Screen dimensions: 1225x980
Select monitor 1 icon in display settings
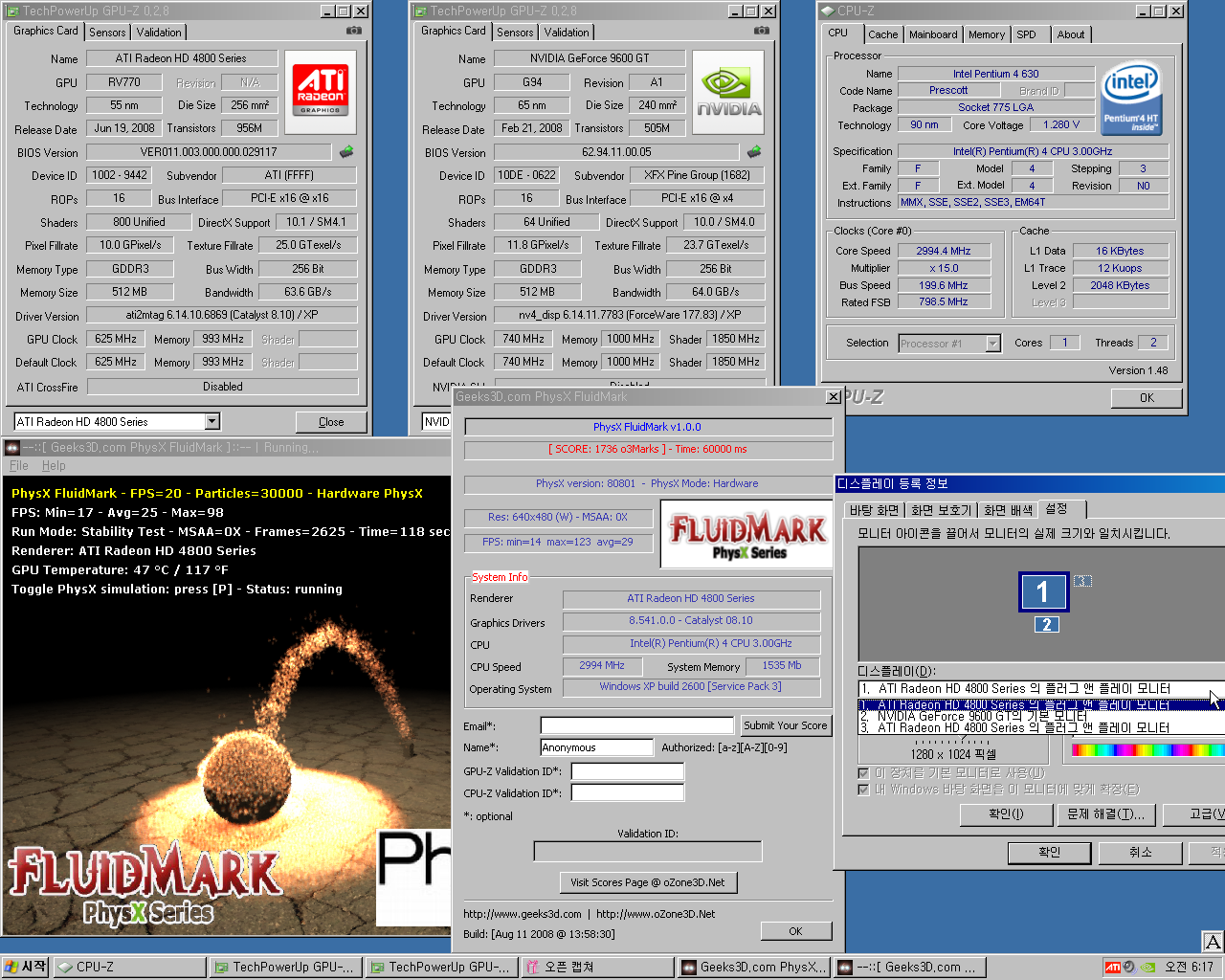1042,591
